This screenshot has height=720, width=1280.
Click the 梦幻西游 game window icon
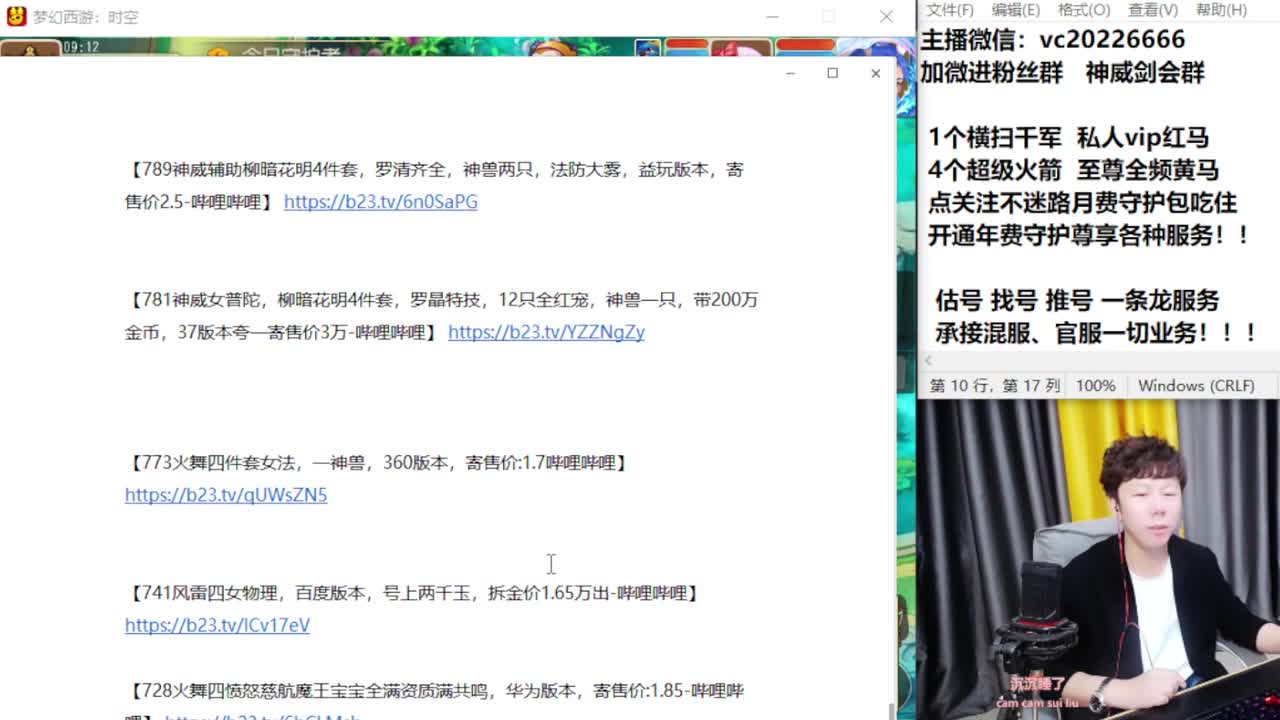[x=16, y=16]
